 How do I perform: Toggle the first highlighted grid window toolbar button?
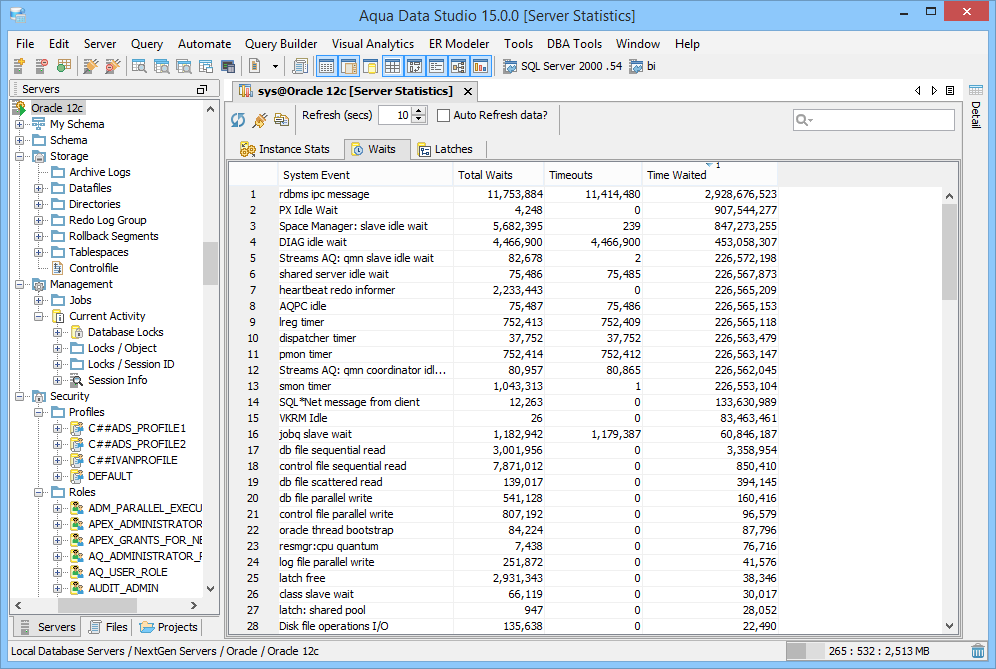pos(326,66)
